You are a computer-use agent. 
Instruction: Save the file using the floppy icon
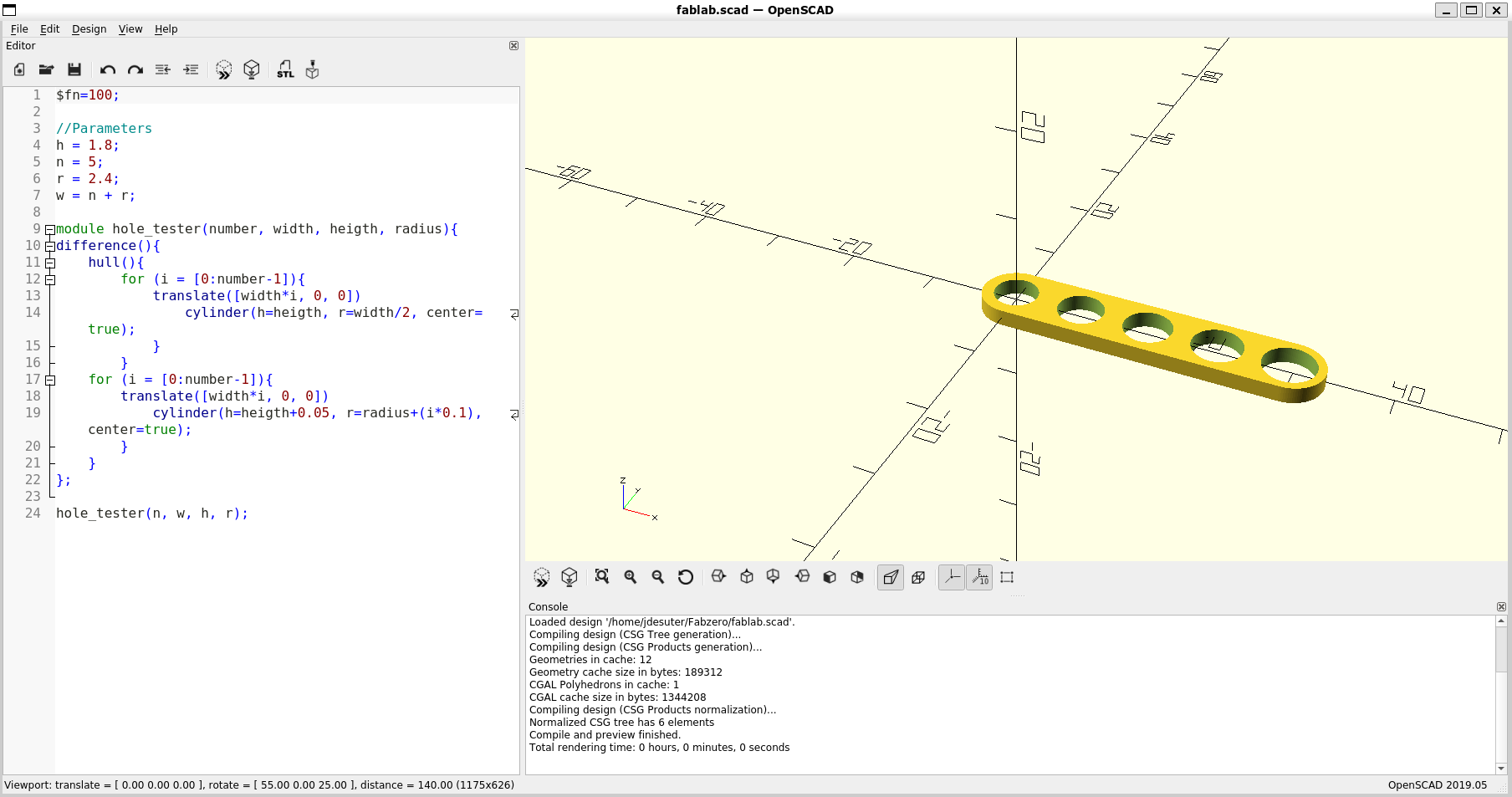click(74, 69)
